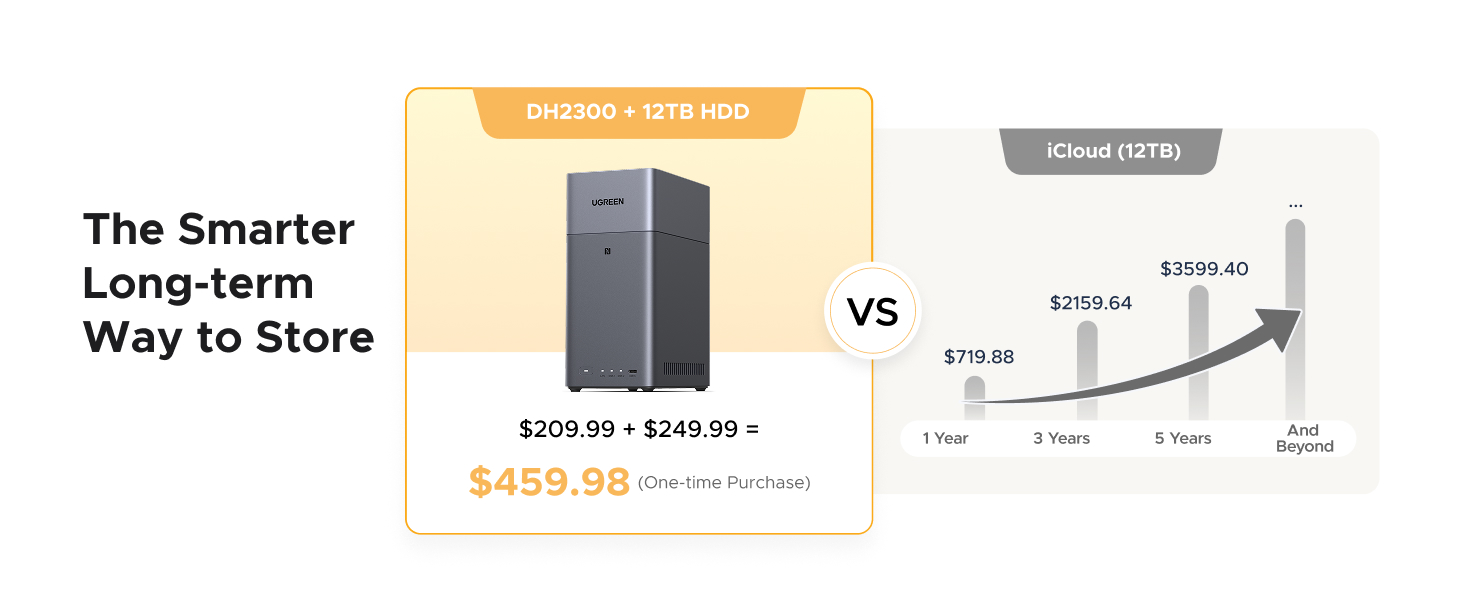
Task: Select the iCloud (12TB) tab
Action: click(x=1113, y=151)
